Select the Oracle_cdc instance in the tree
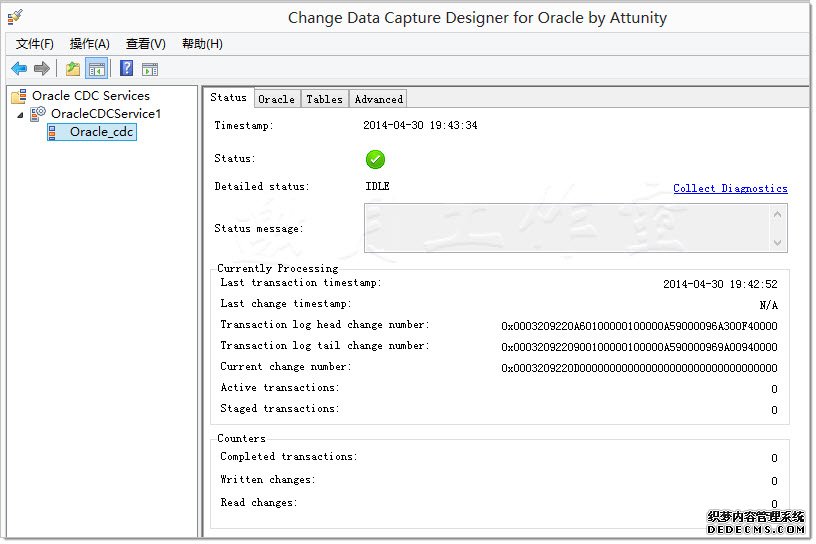The width and height of the screenshot is (816, 544). pyautogui.click(x=101, y=132)
